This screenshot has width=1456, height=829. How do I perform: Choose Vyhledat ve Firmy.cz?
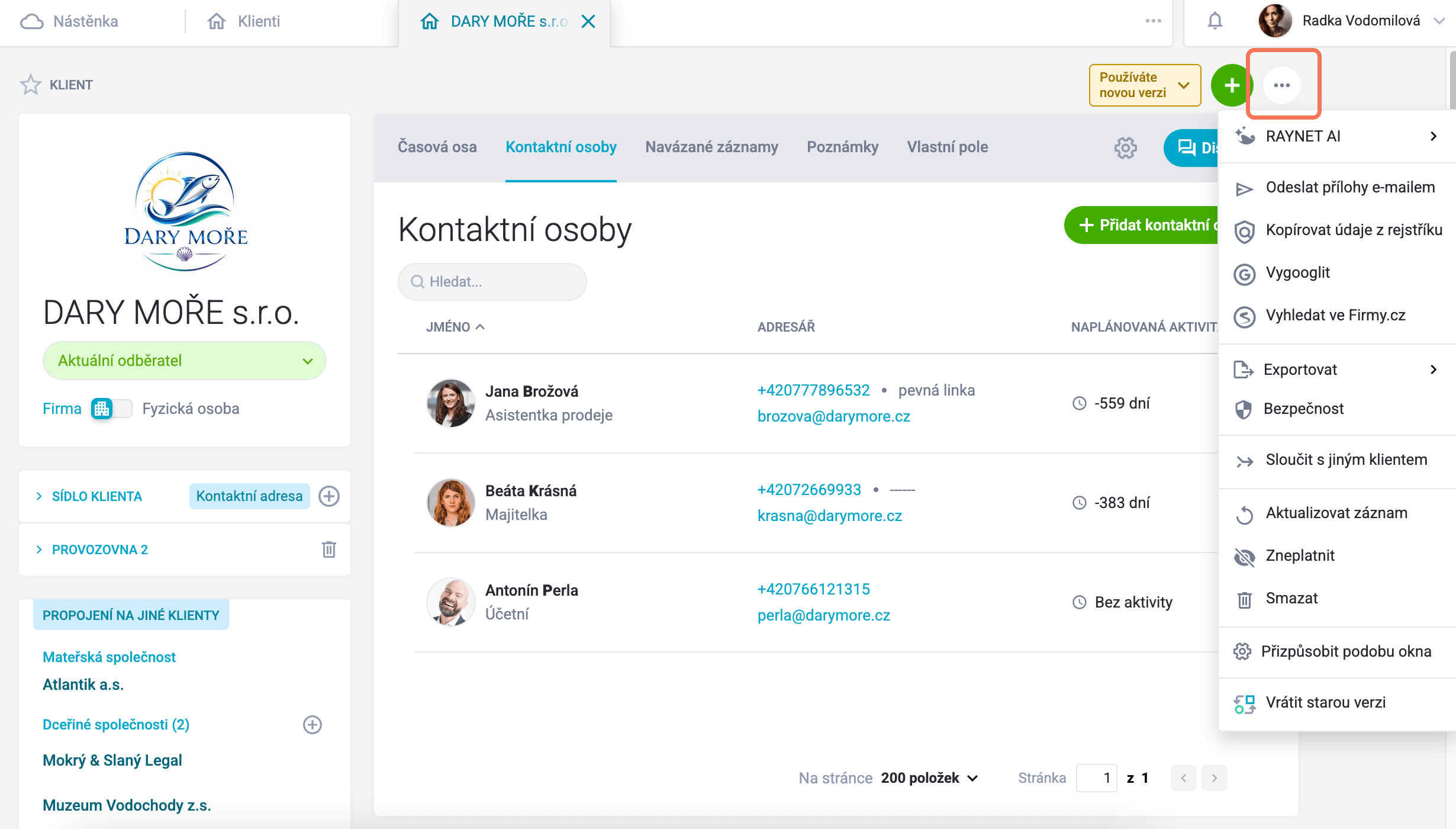click(x=1336, y=315)
